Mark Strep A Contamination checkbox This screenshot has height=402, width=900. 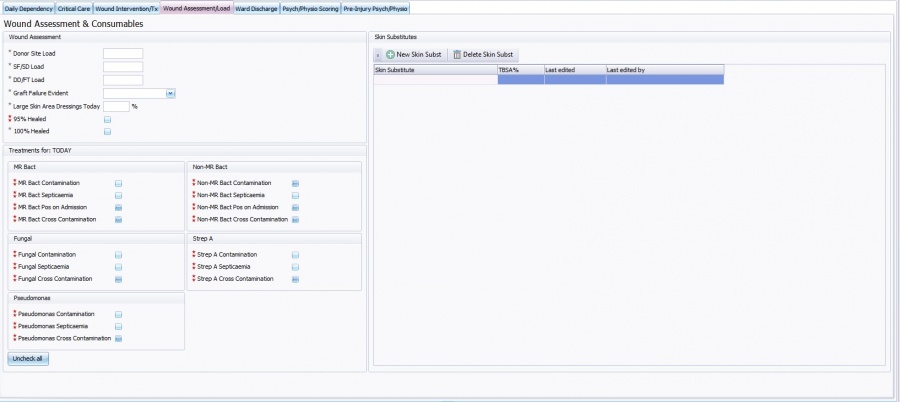[x=295, y=255]
